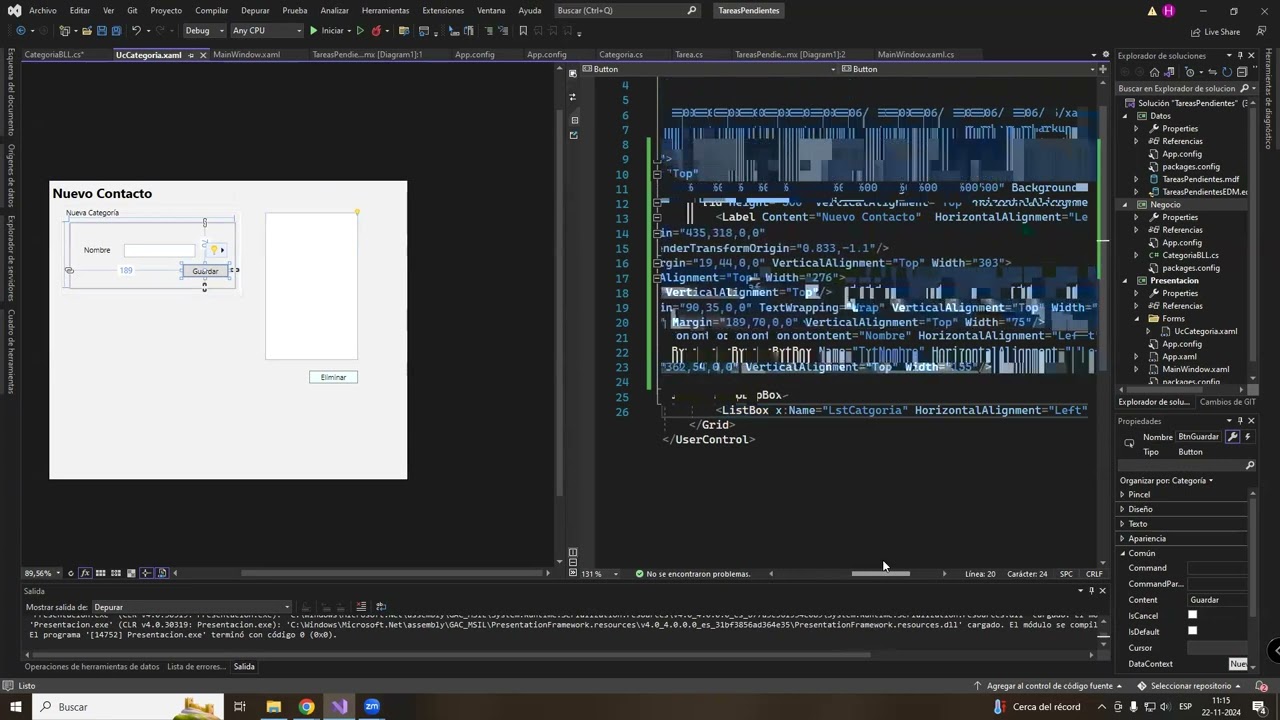Viewport: 1280px width, 720px height.
Task: Toggle the IsCancel checkbox
Action: pyautogui.click(x=1192, y=615)
